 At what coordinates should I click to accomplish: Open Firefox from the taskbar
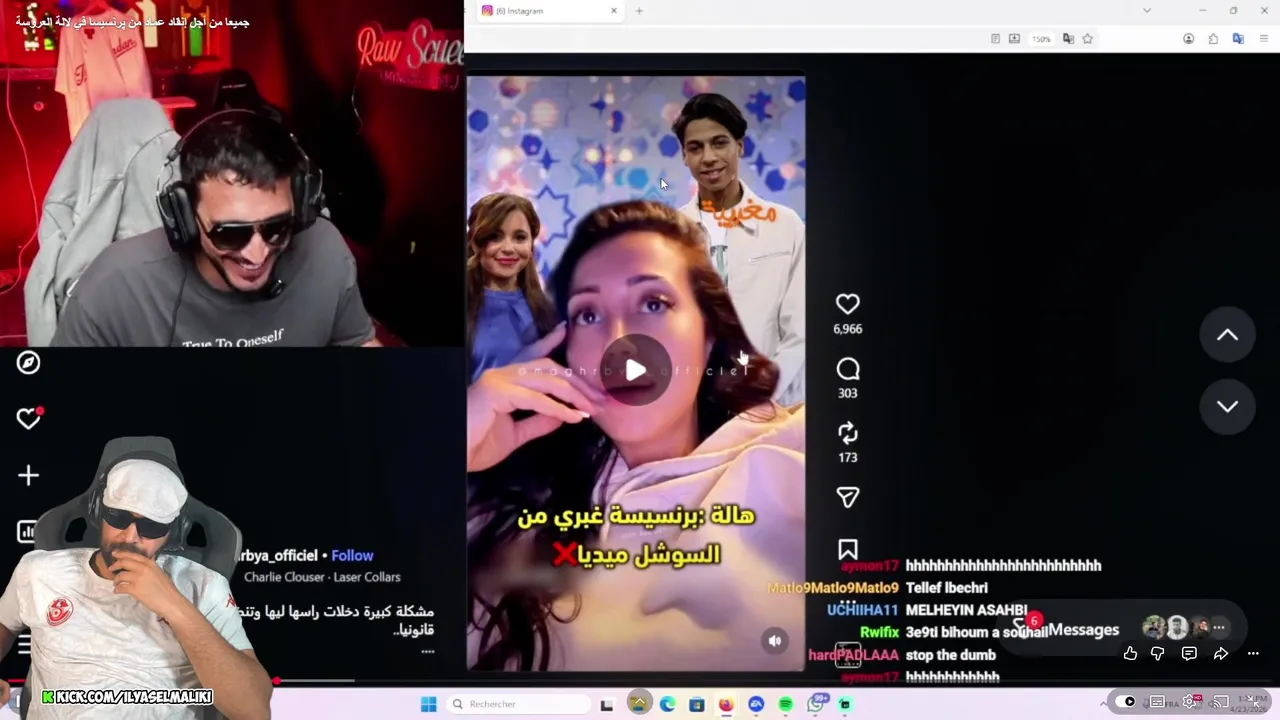click(x=726, y=704)
